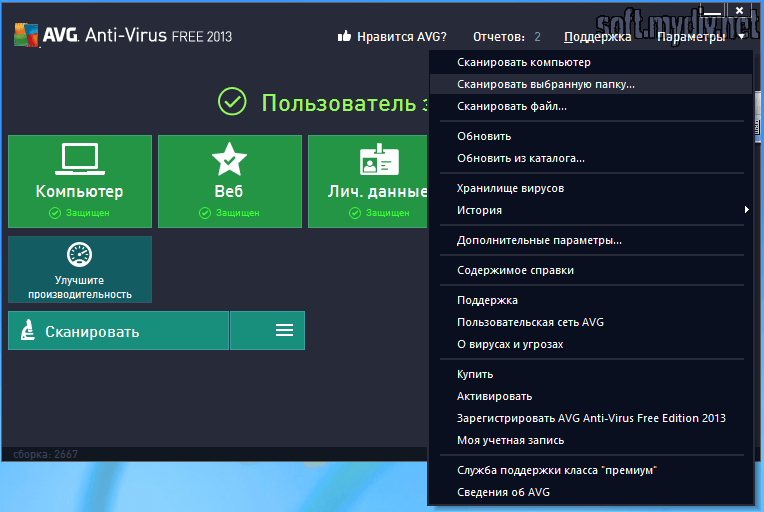Image resolution: width=764 pixels, height=512 pixels.
Task: Select Зарегистрировать AVG Anti-Virus Free Edition 2013
Action: (591, 418)
